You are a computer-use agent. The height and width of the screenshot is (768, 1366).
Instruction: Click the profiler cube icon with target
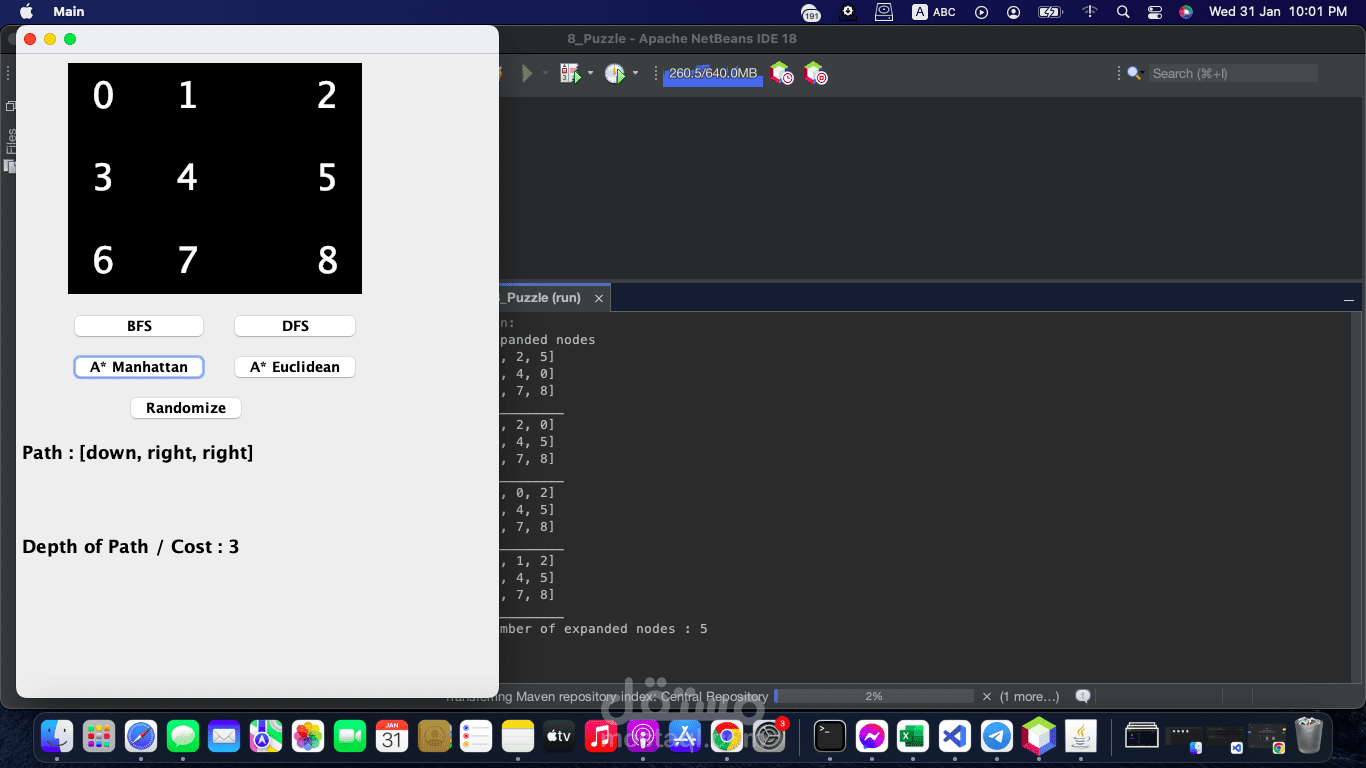(x=815, y=73)
